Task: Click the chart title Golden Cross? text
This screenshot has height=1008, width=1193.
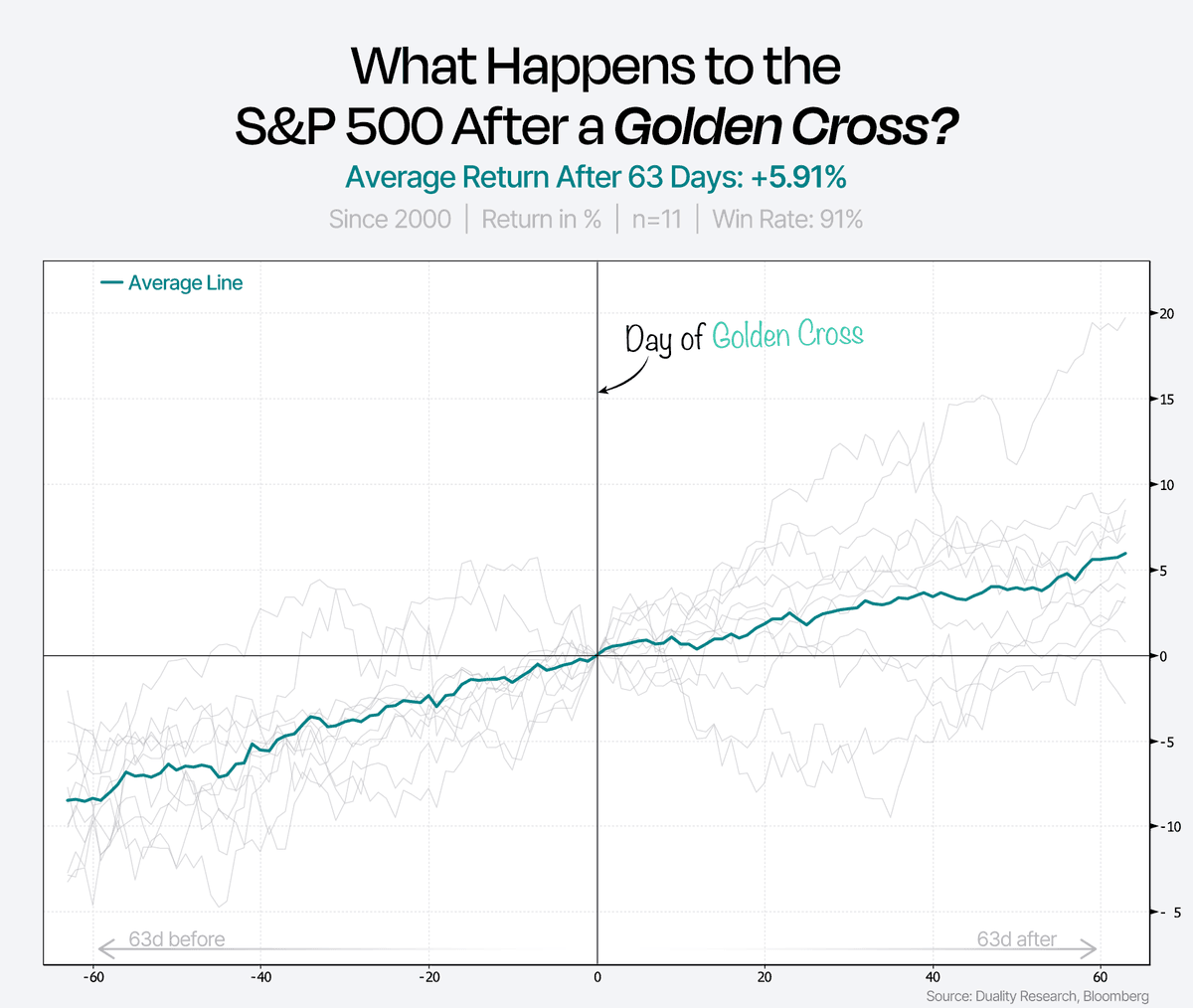Action: point(786,126)
